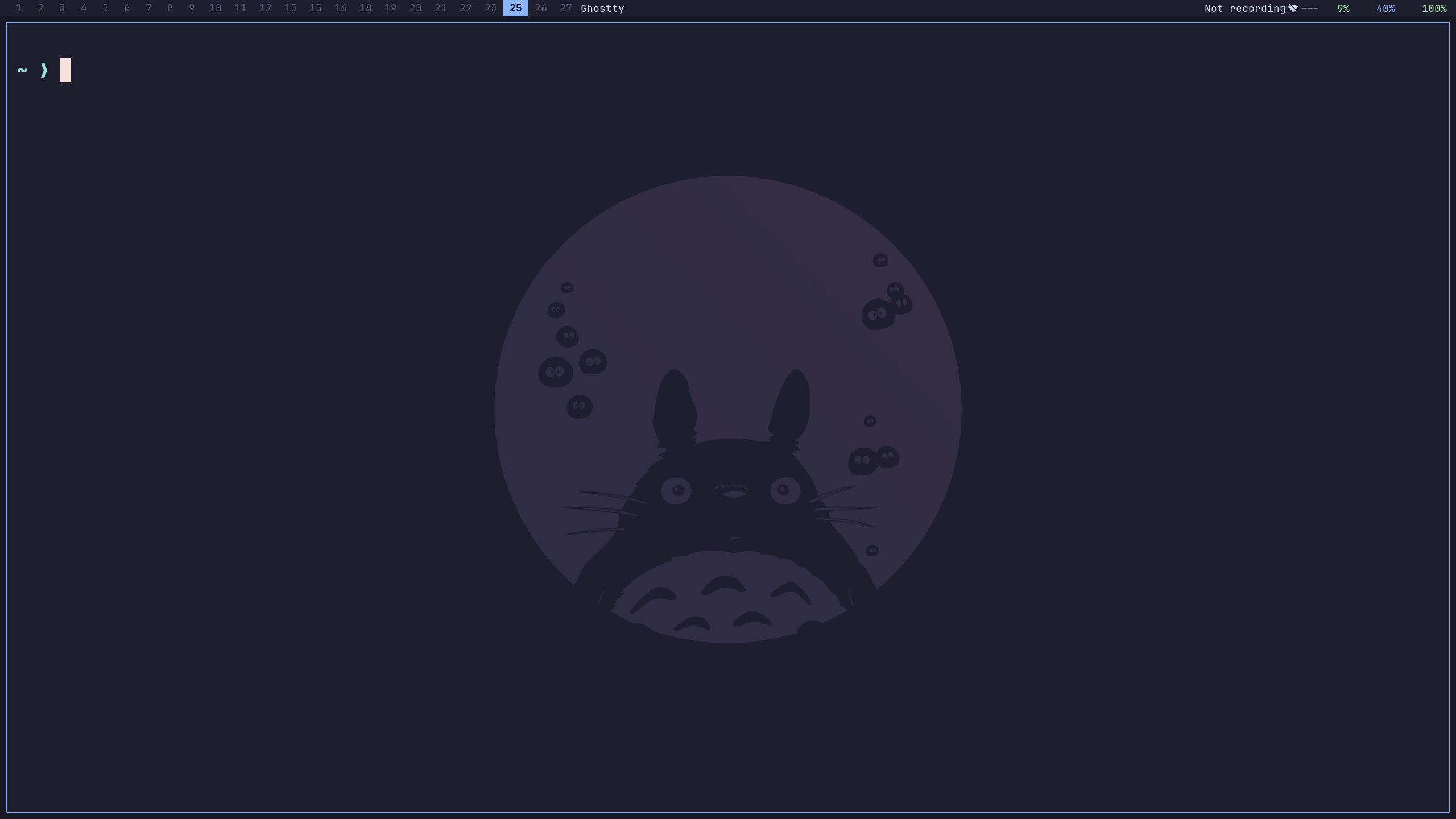Go to workspace 23
The image size is (1456, 819).
[490, 8]
